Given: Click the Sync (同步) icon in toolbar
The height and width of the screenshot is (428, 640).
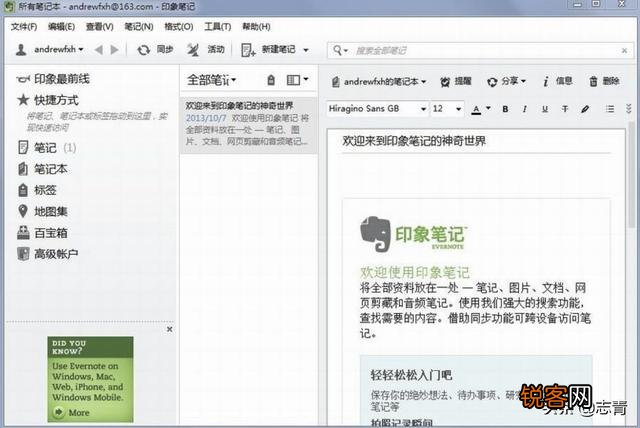Looking at the screenshot, I should point(143,50).
